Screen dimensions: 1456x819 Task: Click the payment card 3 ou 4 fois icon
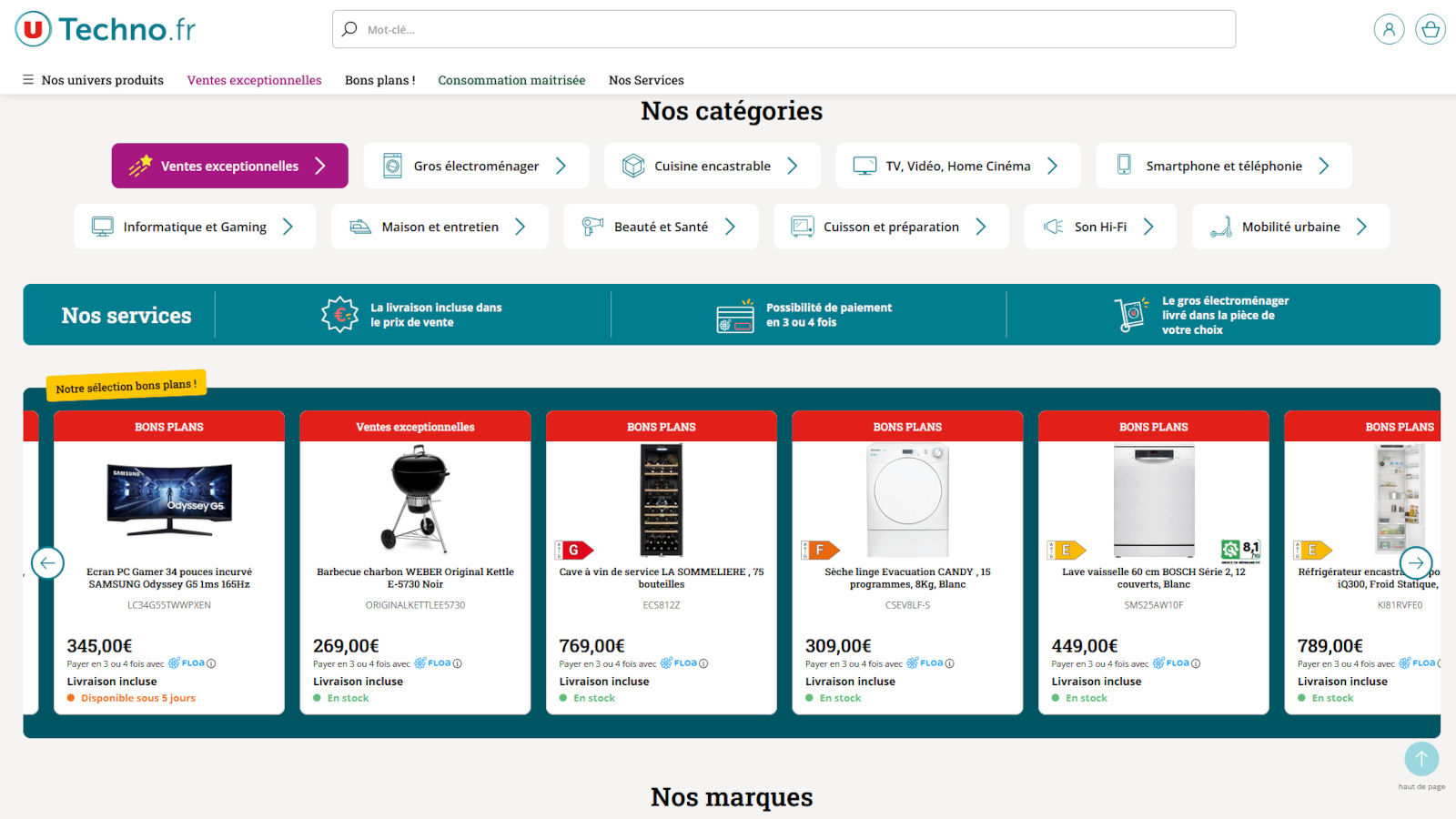[x=735, y=317]
